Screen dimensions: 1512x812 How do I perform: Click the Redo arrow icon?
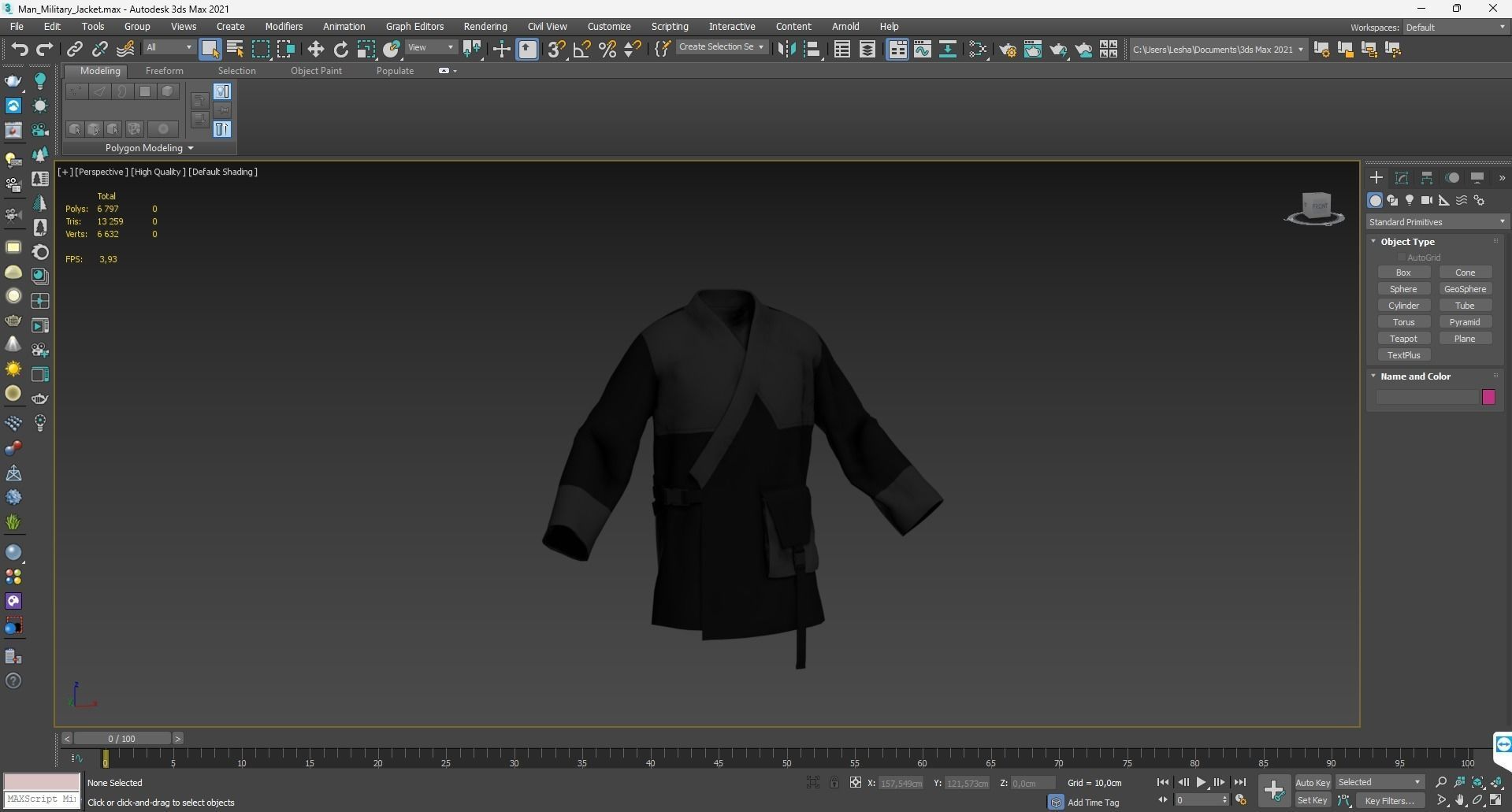tap(45, 50)
